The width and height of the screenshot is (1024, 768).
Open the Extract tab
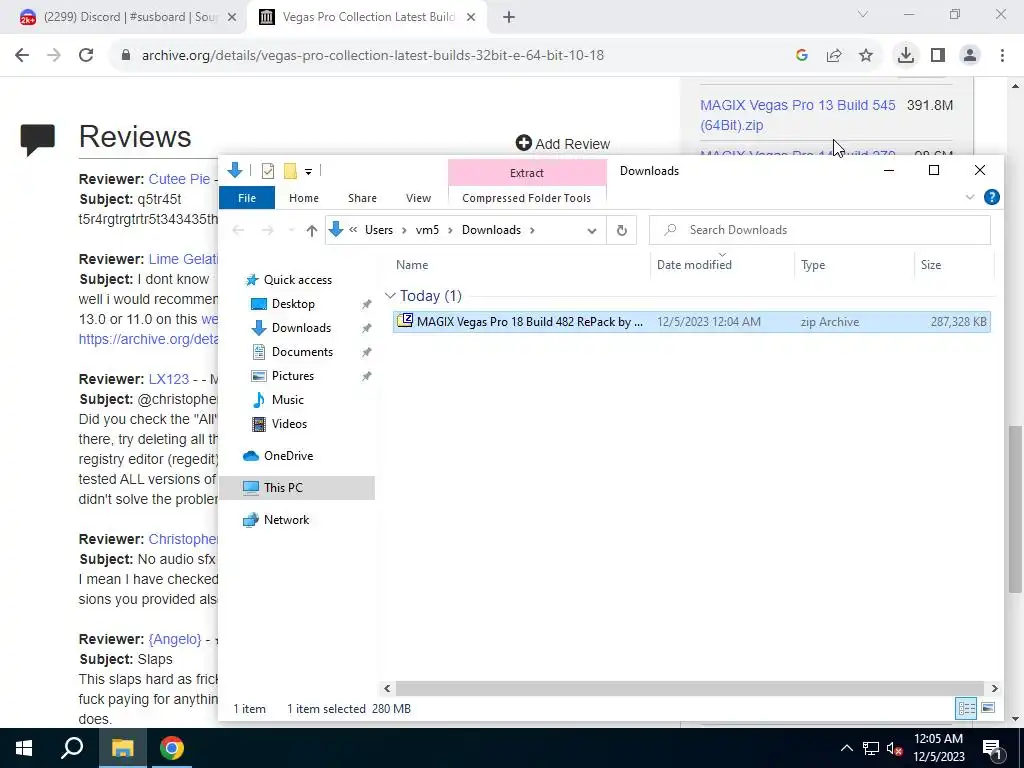tap(527, 173)
